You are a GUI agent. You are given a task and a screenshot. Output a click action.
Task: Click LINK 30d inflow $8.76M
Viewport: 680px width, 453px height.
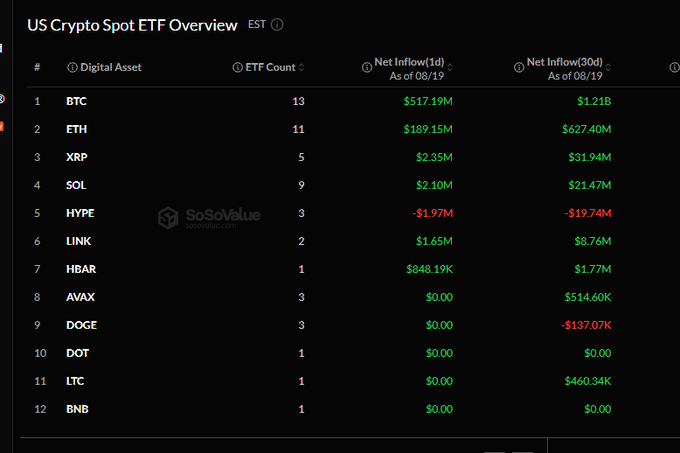593,241
